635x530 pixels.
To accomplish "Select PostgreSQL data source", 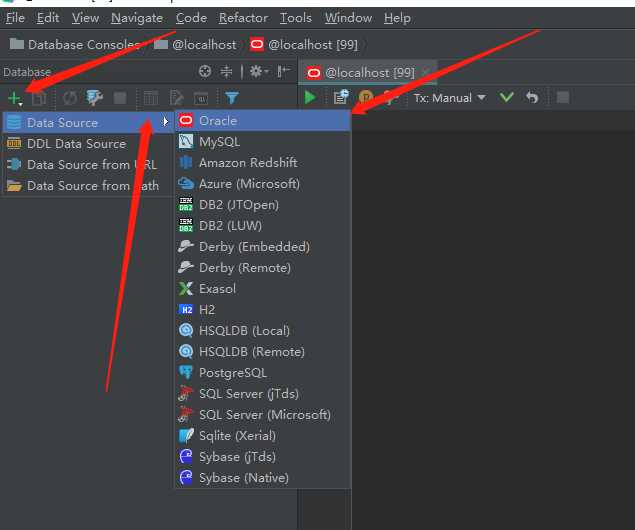I will tap(263, 373).
